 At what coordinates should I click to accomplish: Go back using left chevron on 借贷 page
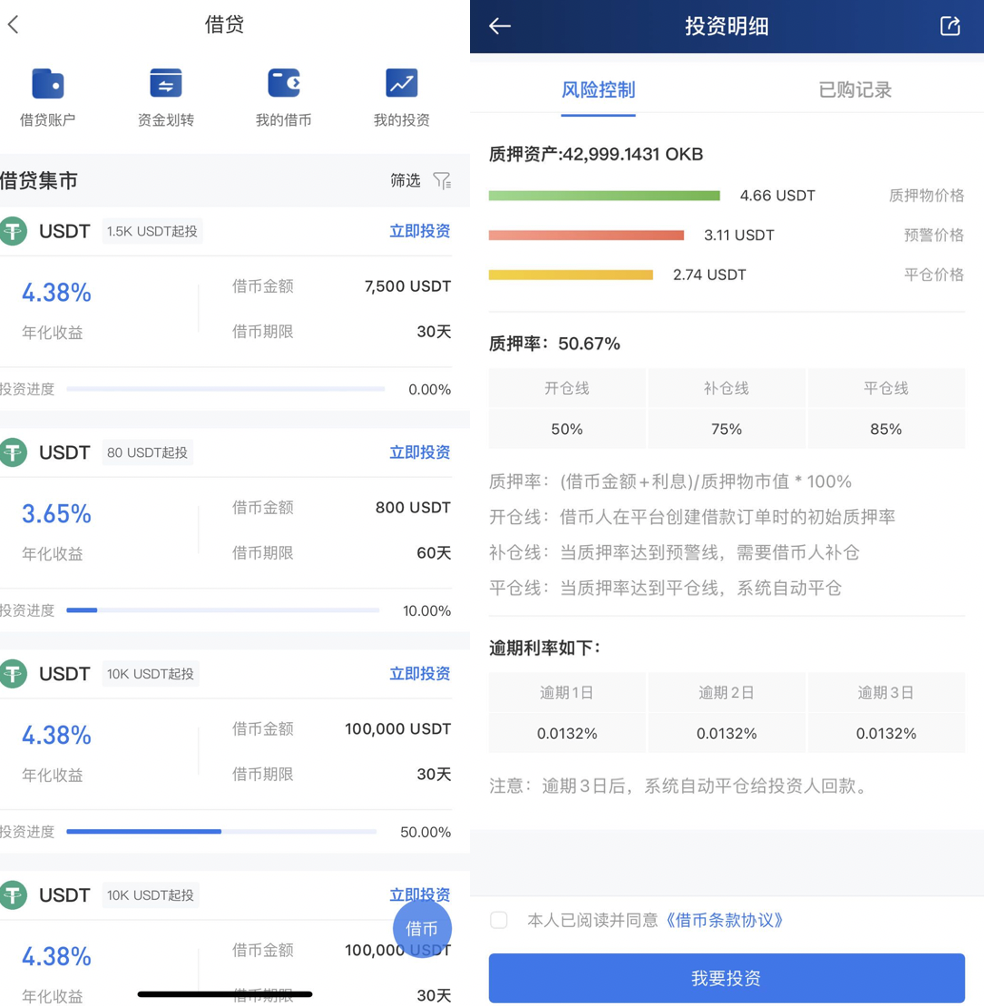point(14,25)
